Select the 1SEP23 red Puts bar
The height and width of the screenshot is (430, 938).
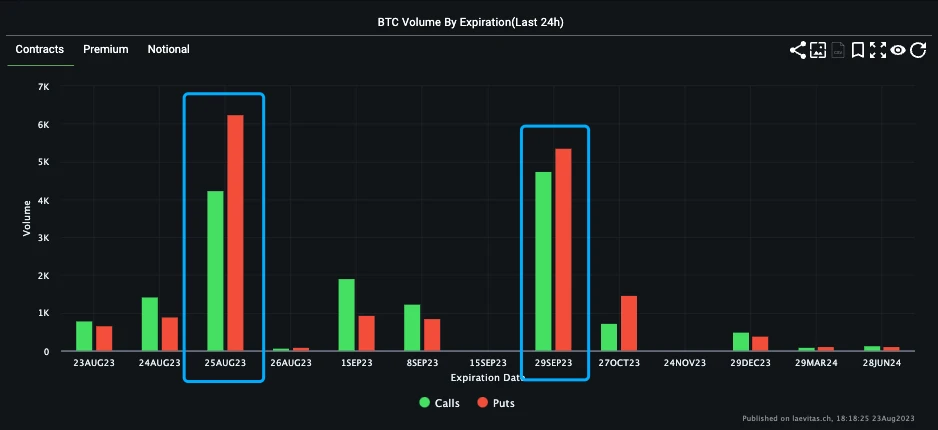[x=367, y=333]
